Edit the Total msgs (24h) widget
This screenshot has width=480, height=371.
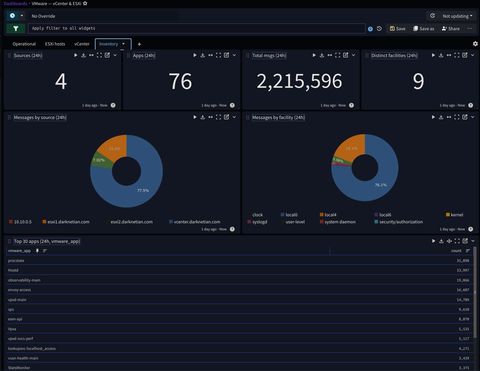pyautogui.click(x=346, y=55)
